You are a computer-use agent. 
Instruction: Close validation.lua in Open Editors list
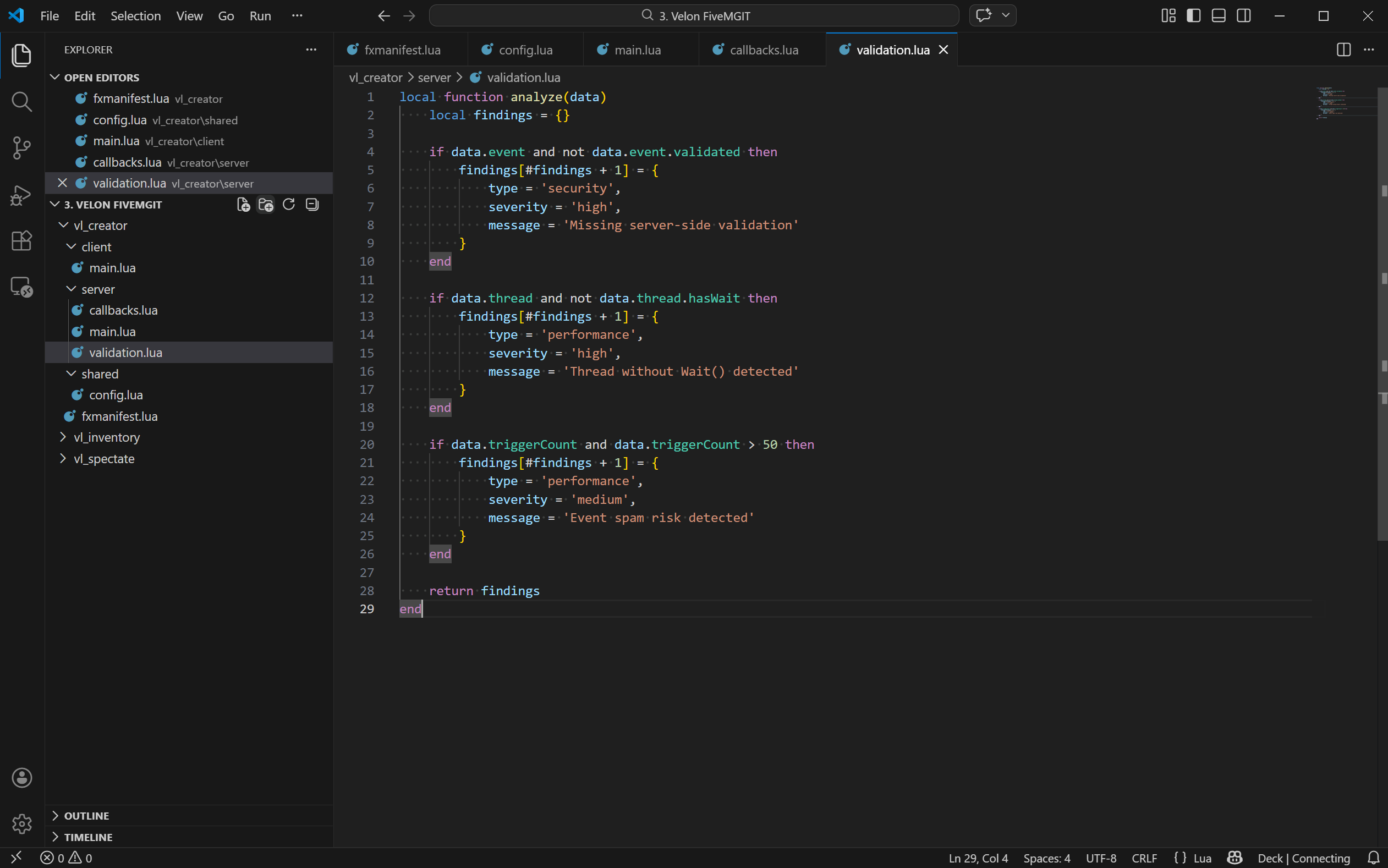coord(62,183)
